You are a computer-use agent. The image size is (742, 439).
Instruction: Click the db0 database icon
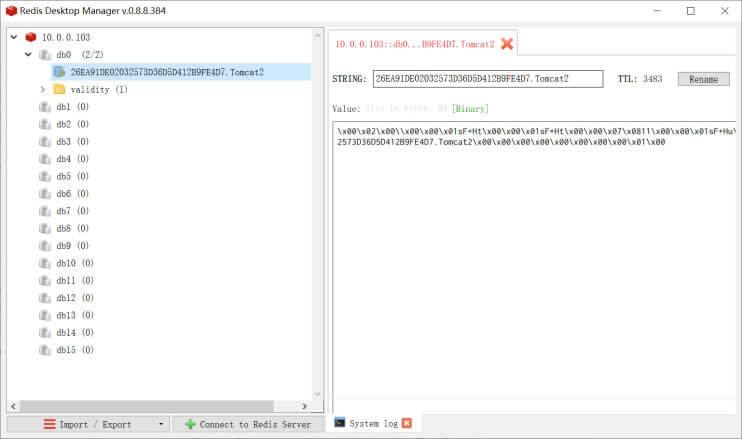45,54
